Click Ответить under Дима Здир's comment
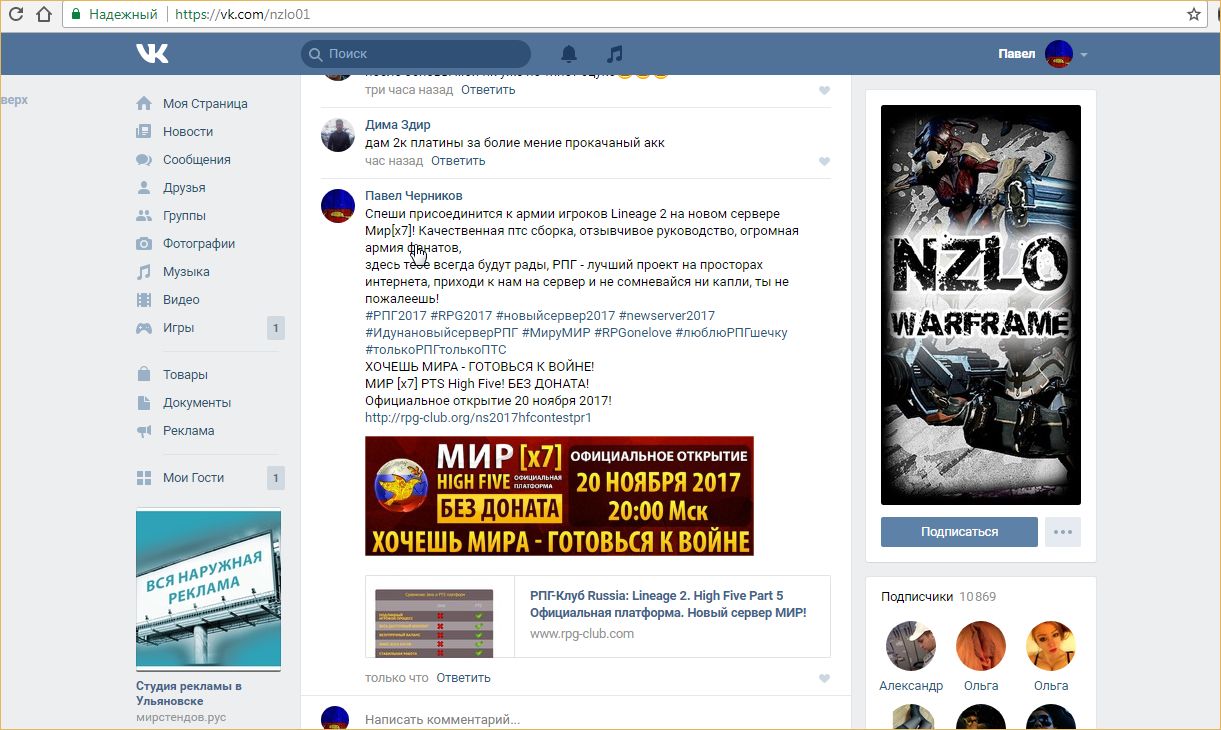Screen dimensions: 1221x730 point(458,161)
